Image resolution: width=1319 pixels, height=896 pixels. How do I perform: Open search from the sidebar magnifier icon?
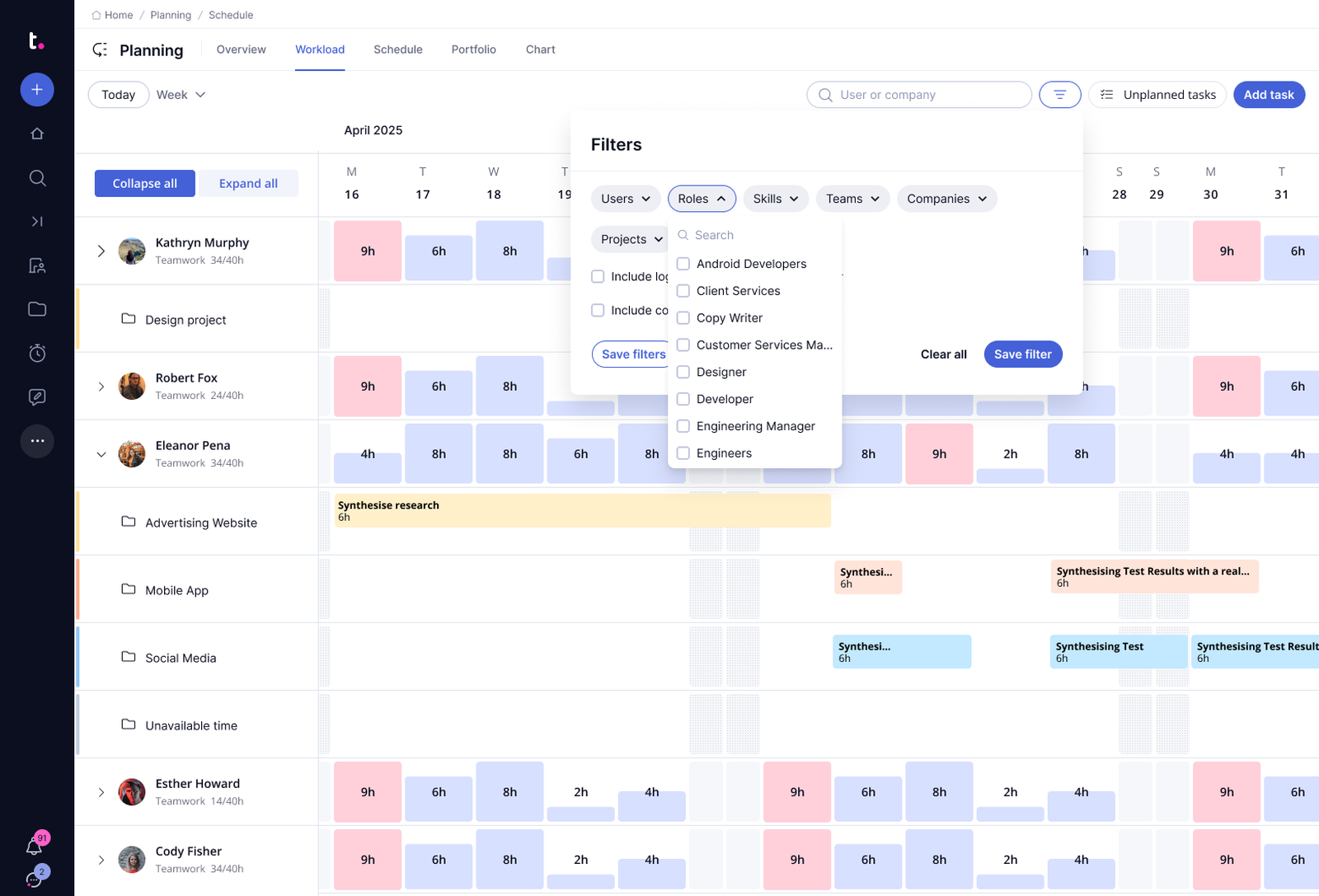click(x=37, y=178)
